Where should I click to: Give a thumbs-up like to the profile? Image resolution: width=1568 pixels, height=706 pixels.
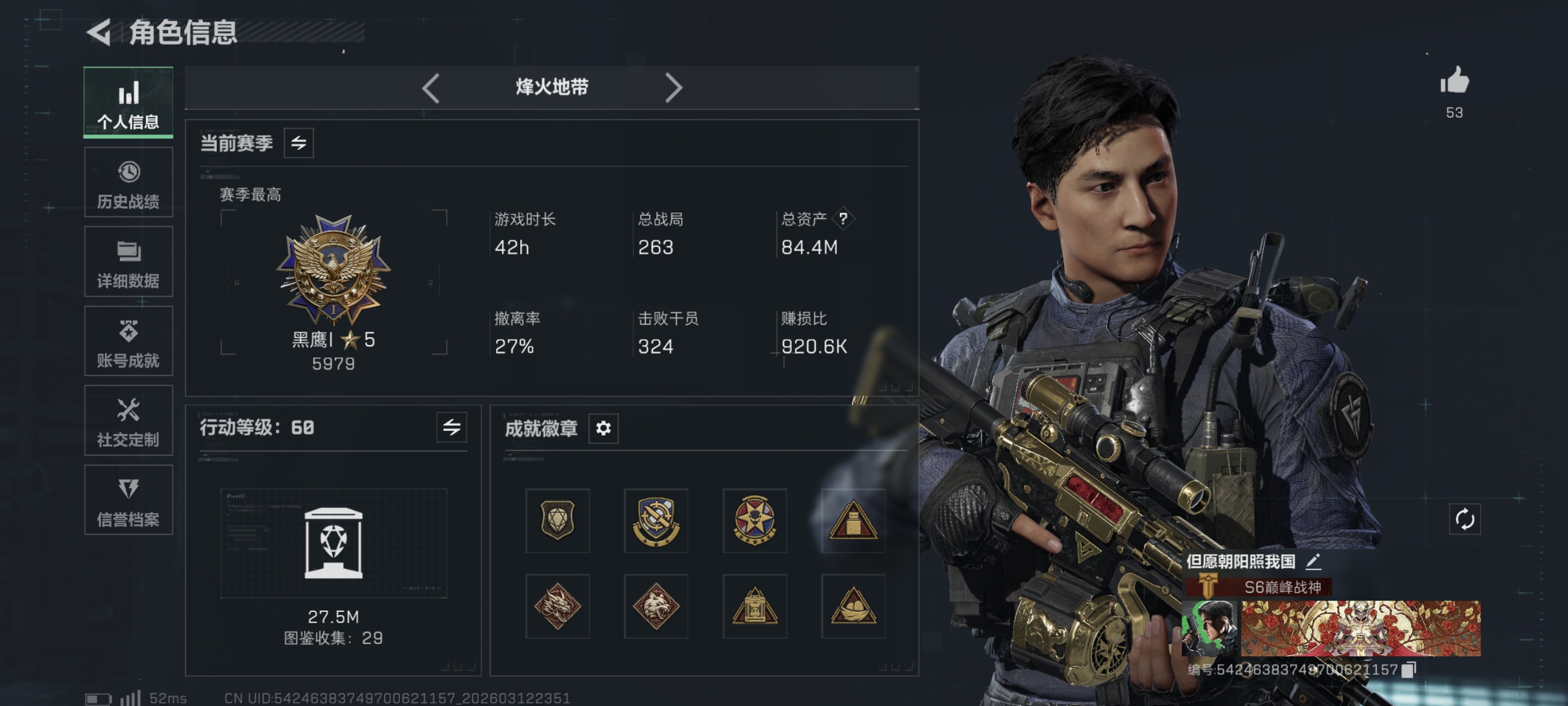(x=1454, y=80)
